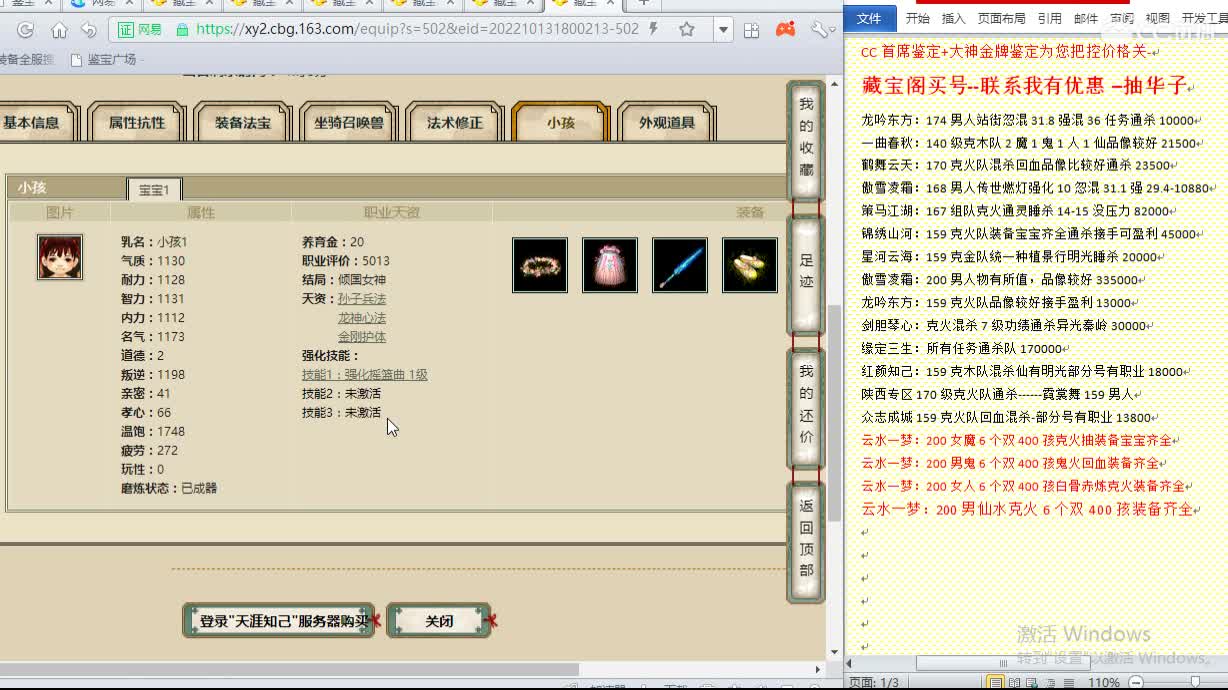Screen dimensions: 1228x690
Task: Open the Word 页面布局 ribbon tab
Action: tap(1001, 18)
